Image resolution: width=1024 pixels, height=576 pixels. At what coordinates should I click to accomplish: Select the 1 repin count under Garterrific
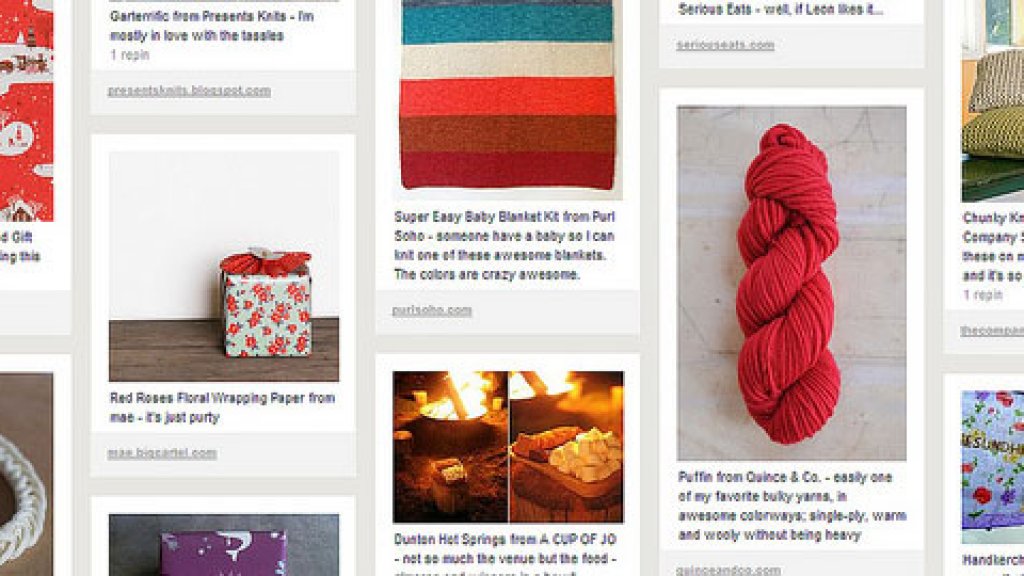pos(129,56)
